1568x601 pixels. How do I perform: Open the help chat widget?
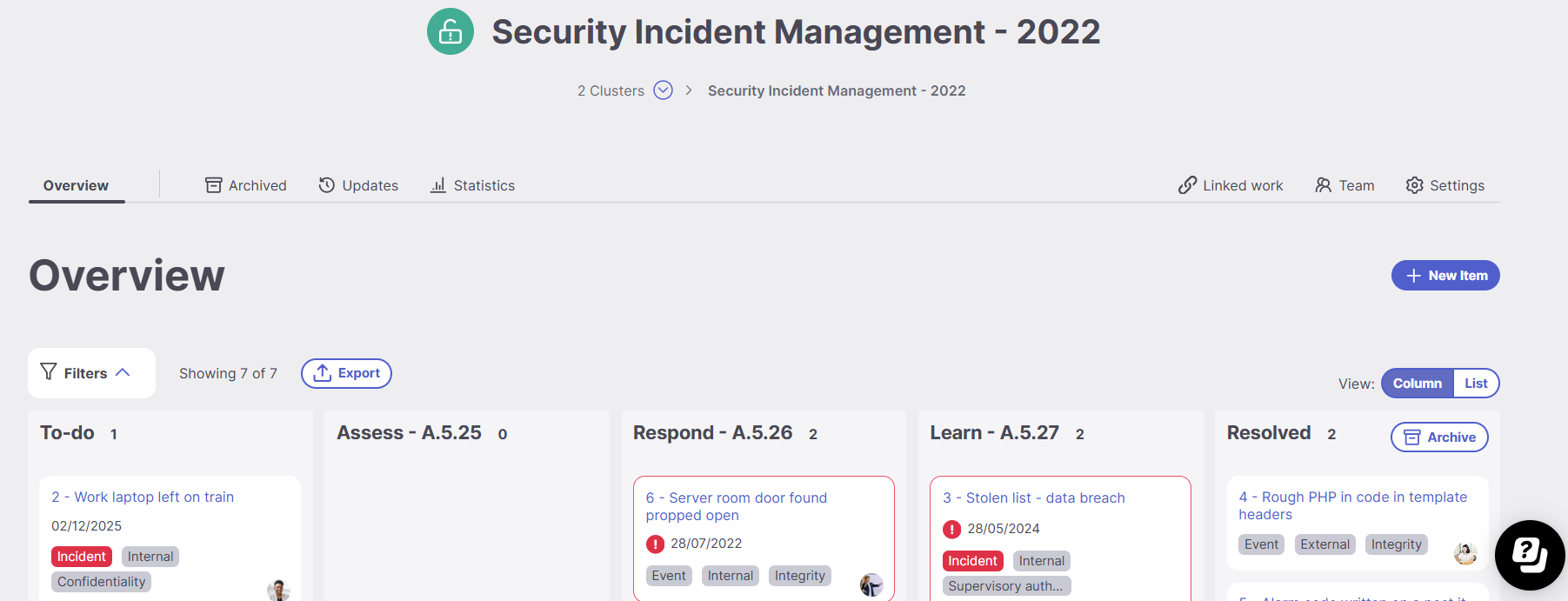click(x=1530, y=554)
